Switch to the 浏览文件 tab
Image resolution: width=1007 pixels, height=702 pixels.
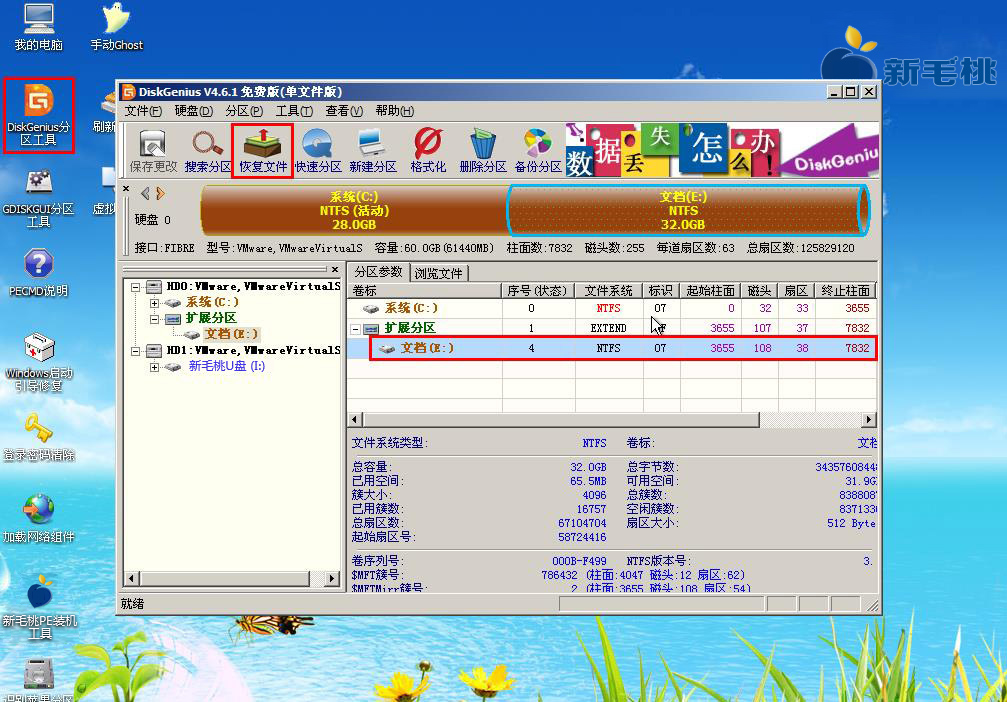439,273
